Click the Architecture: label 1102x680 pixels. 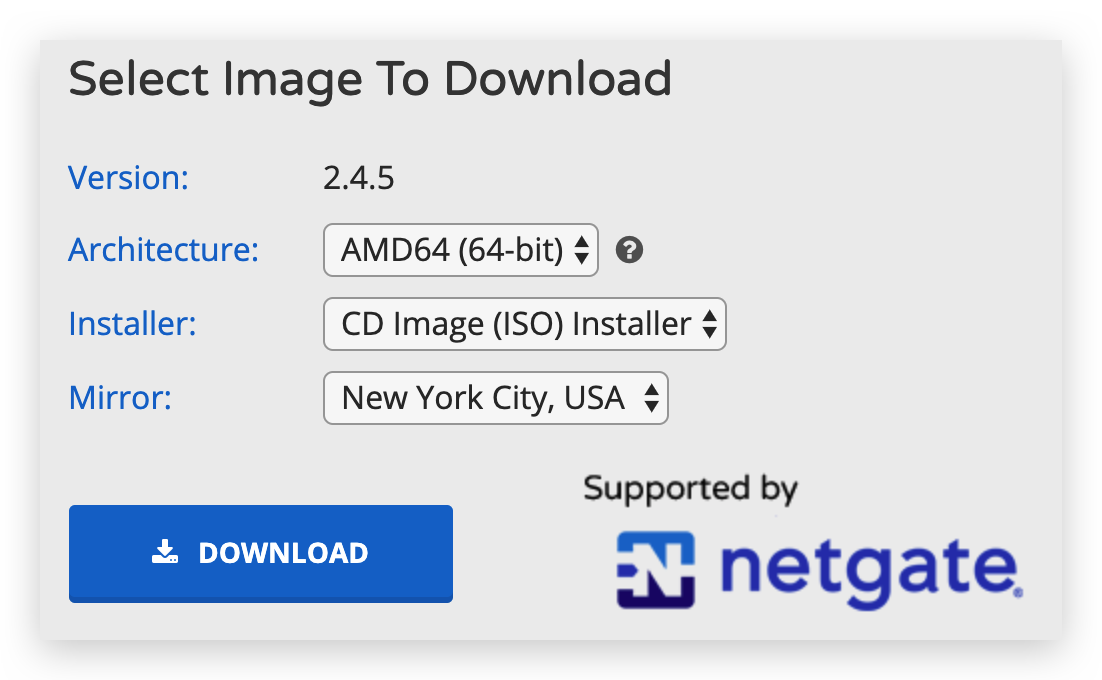[x=164, y=250]
